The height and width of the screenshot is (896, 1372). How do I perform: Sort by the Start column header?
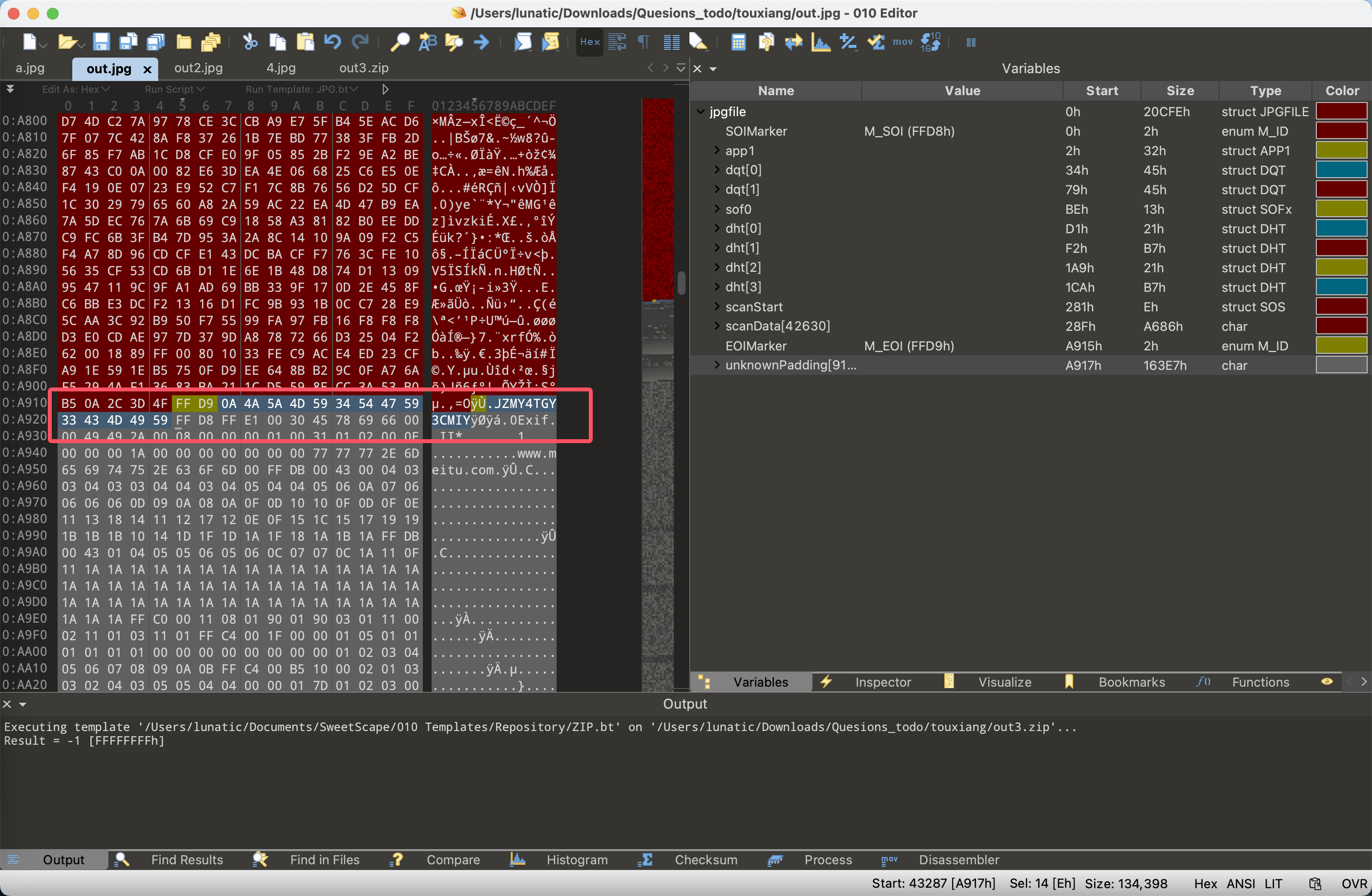[x=1102, y=90]
